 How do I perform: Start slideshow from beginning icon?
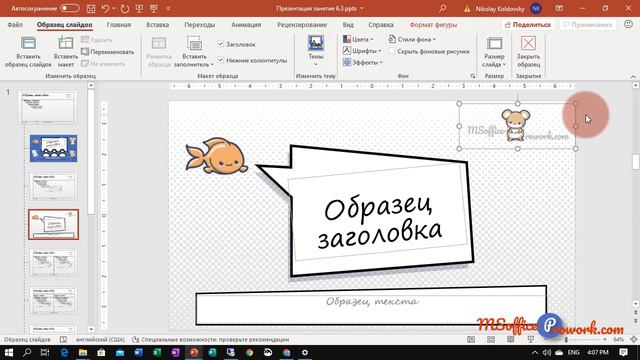pyautogui.click(x=139, y=9)
